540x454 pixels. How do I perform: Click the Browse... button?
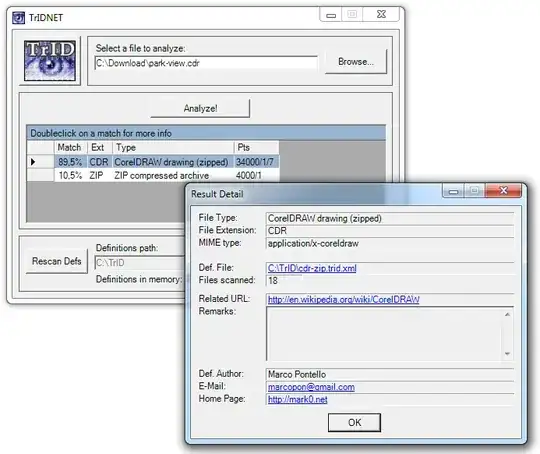356,62
